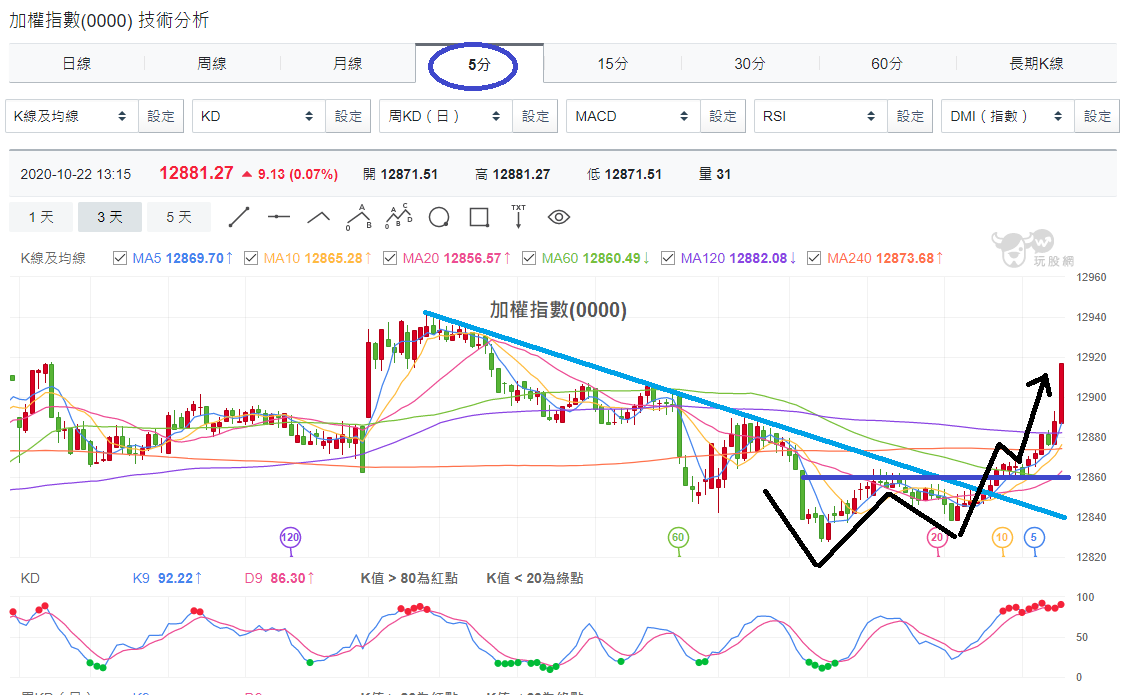Switch to the 30分 tab
This screenshot has height=695, width=1124.
point(750,64)
